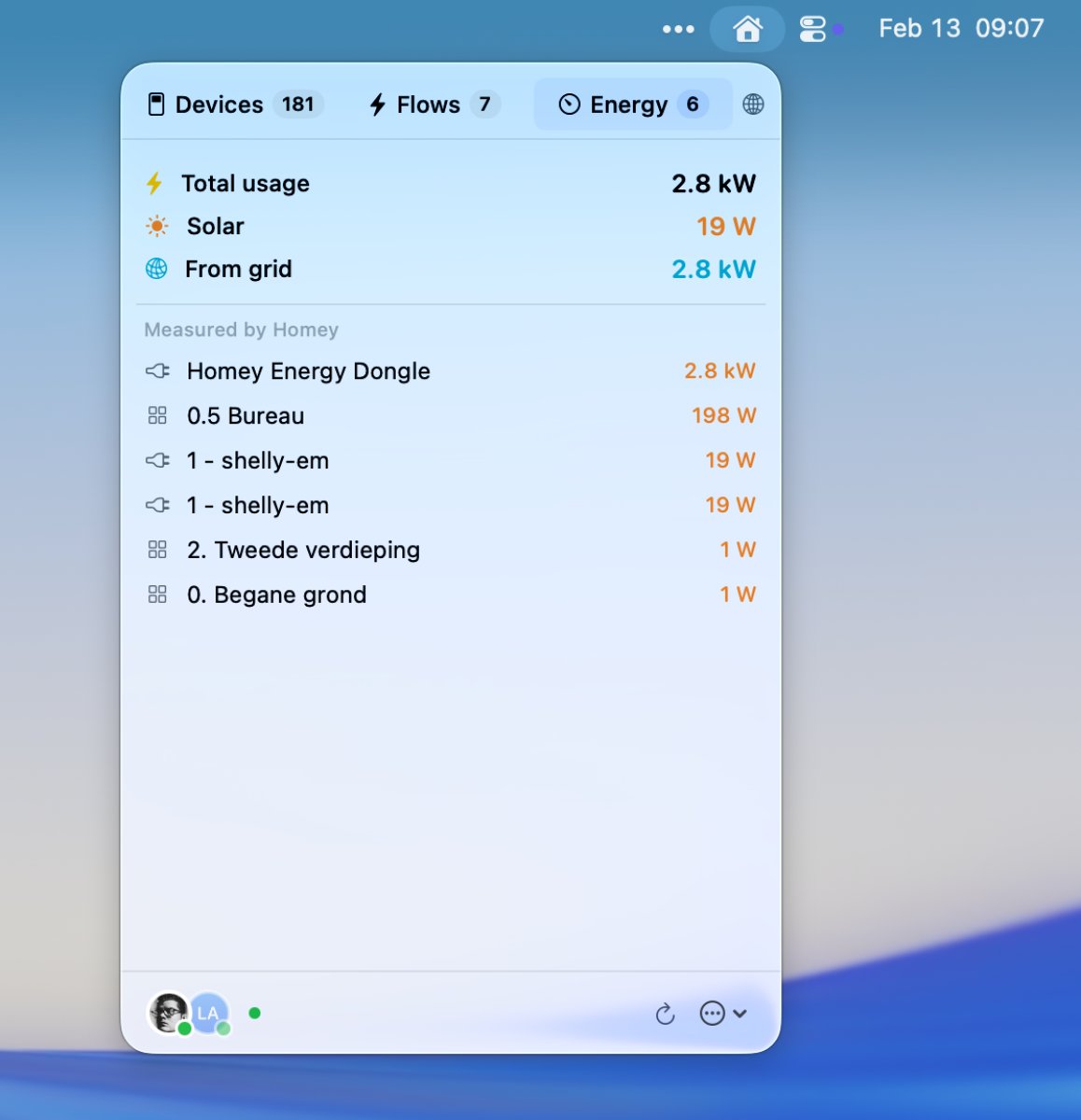Click the Homey house menu bar icon

[x=747, y=29]
